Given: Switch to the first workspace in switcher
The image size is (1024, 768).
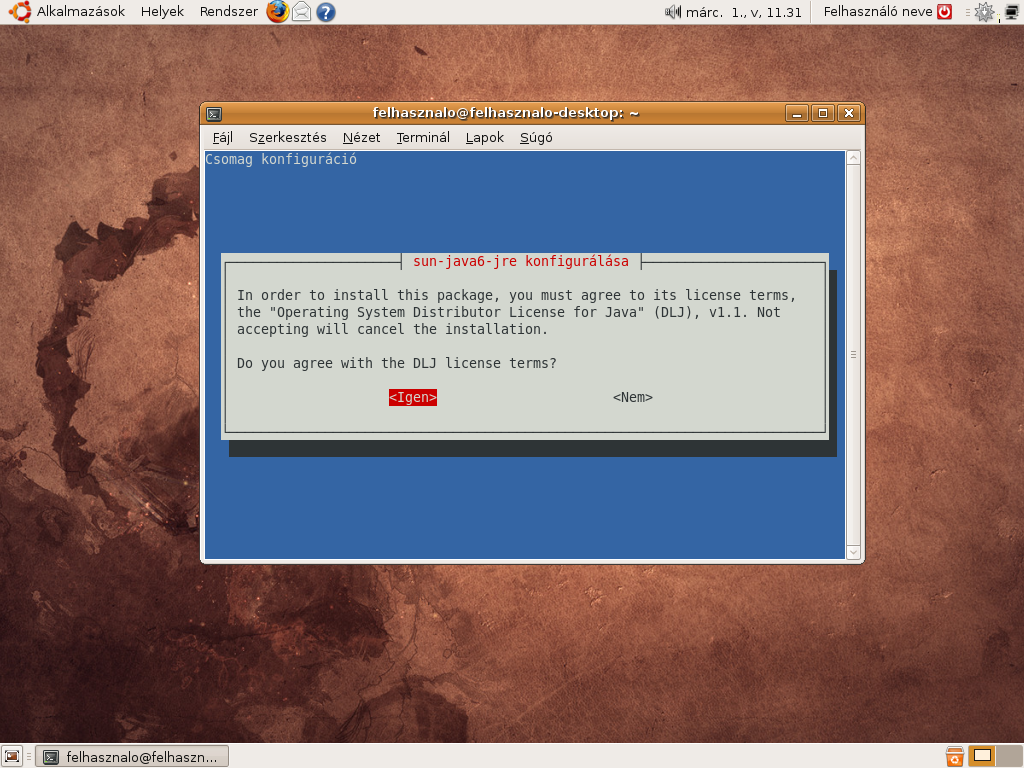Looking at the screenshot, I should coord(982,756).
